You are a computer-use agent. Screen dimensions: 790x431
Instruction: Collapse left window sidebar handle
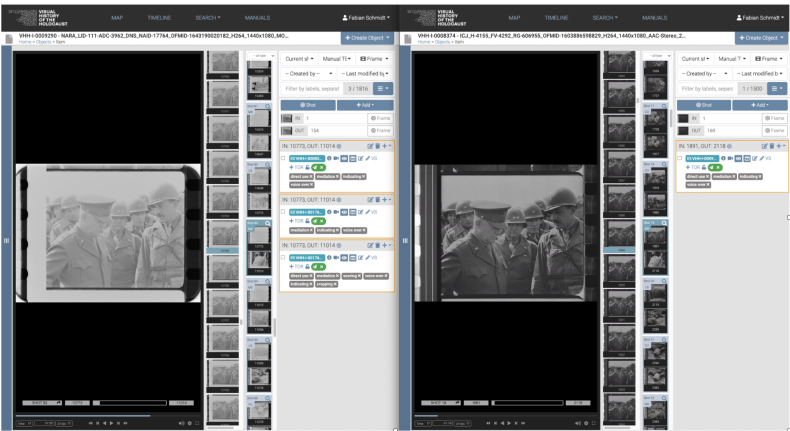click(x=6, y=240)
